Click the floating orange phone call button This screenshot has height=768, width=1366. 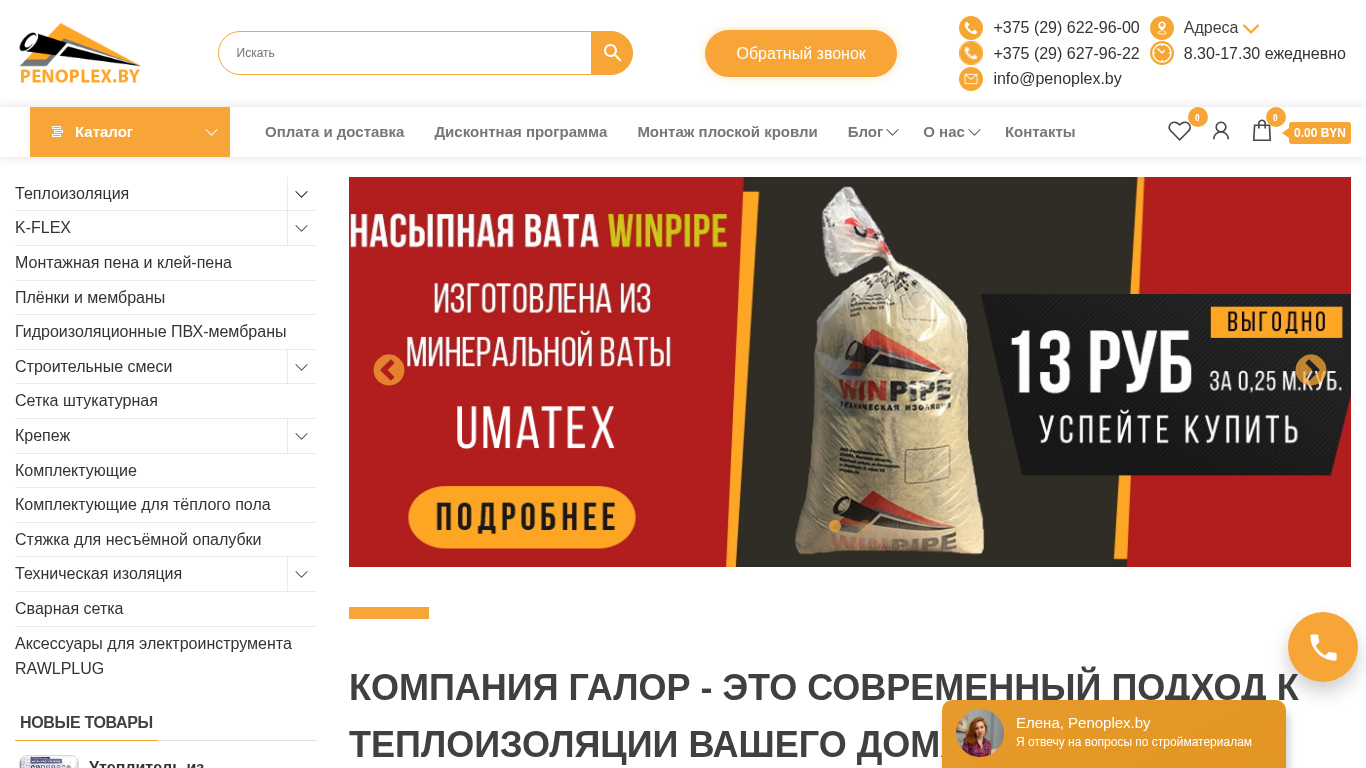(1323, 647)
